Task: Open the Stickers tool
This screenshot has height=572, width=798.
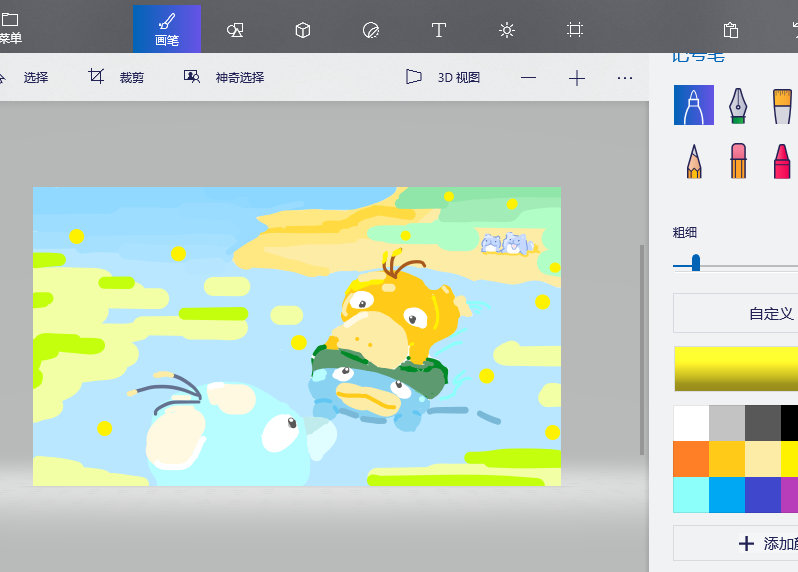Action: pyautogui.click(x=371, y=30)
